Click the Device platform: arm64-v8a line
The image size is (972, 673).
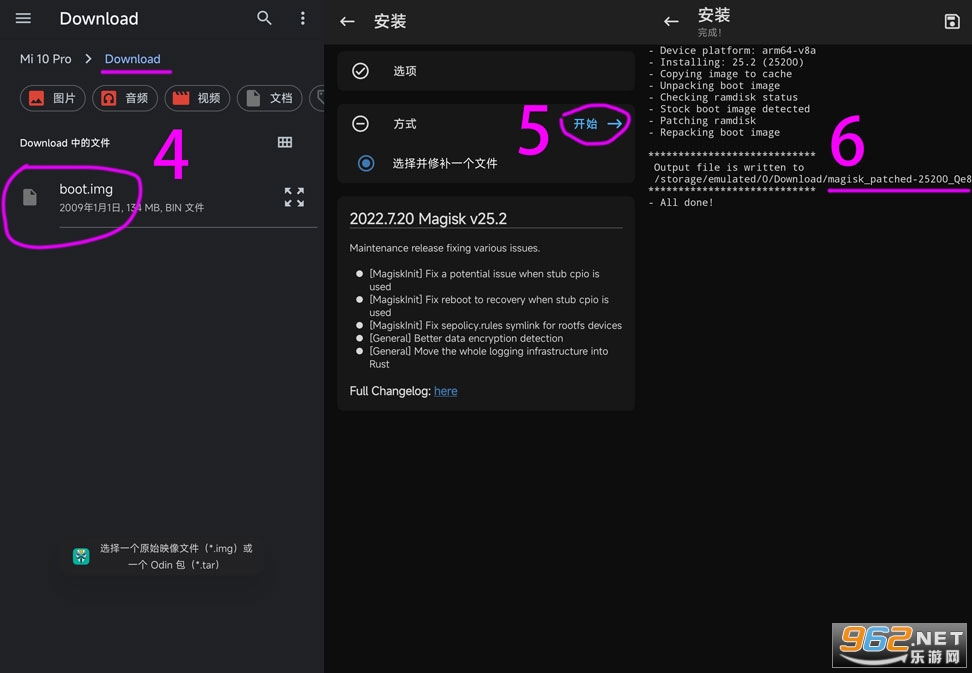(732, 50)
